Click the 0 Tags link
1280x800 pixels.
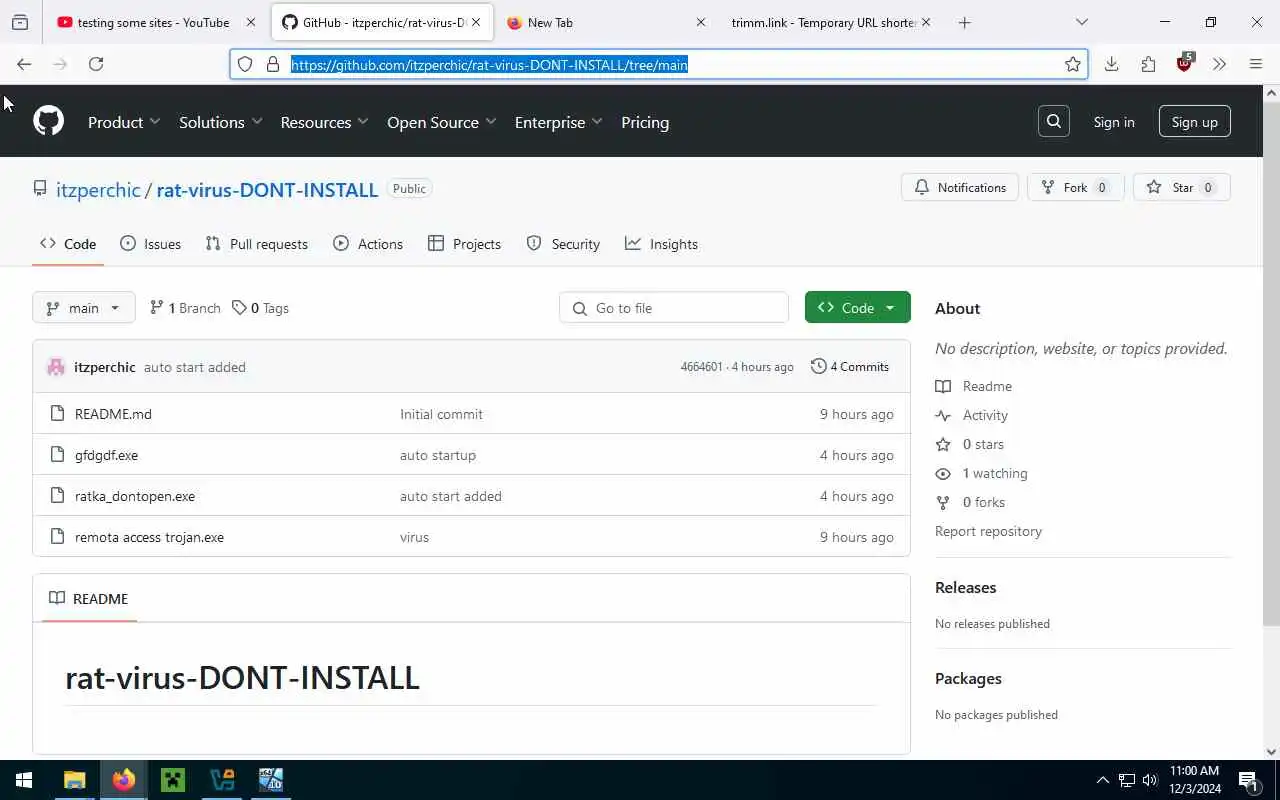tap(260, 308)
